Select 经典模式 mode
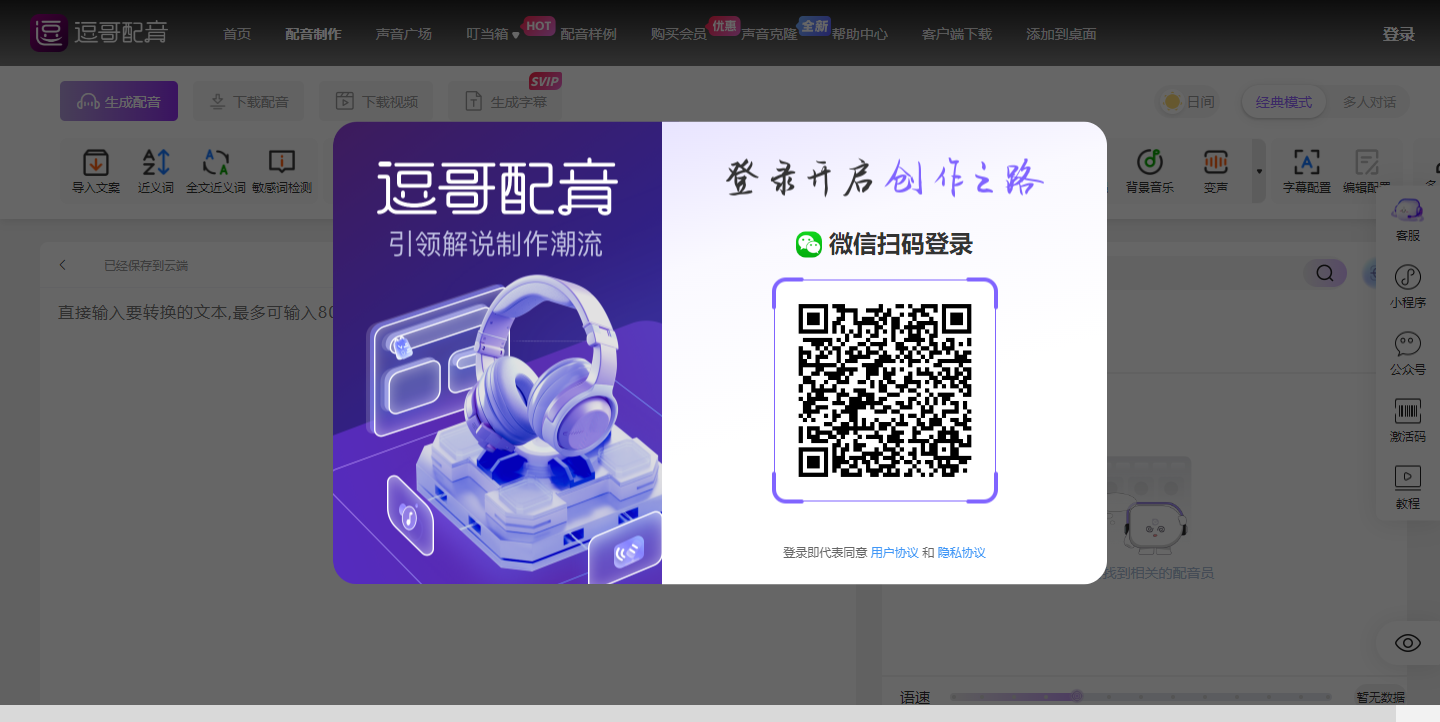Image resolution: width=1440 pixels, height=722 pixels. [x=1283, y=102]
